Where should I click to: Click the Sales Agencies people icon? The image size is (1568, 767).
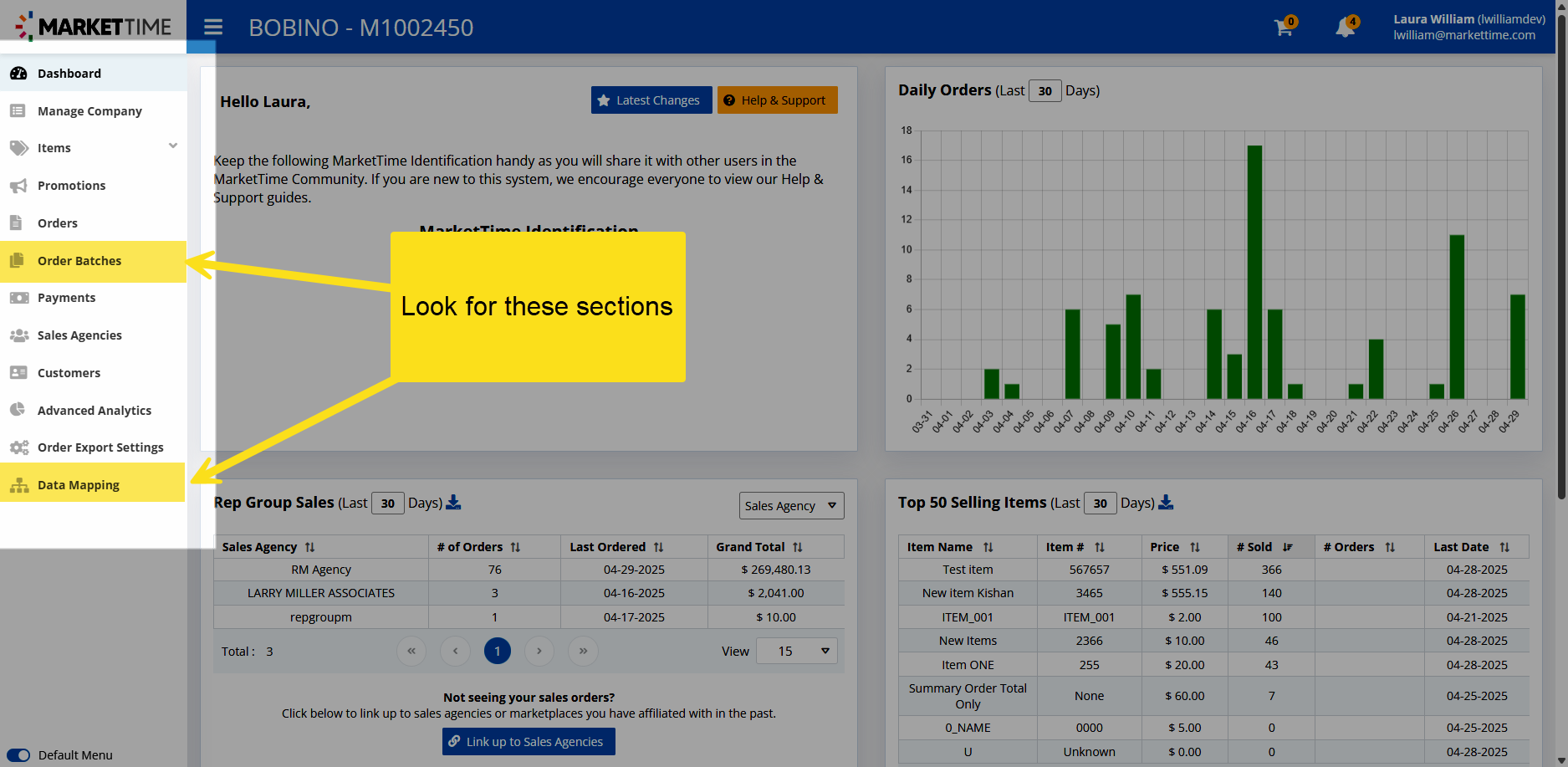(x=18, y=335)
